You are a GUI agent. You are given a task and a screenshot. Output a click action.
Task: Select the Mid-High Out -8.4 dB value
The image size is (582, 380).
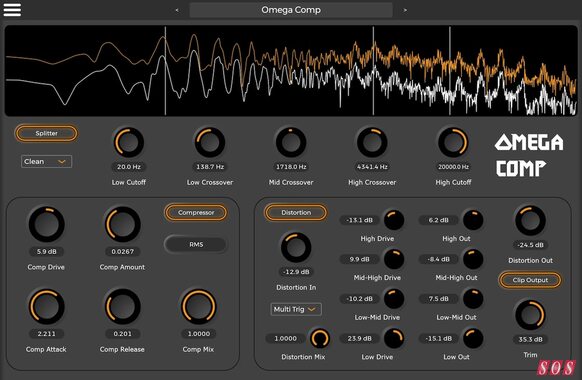click(x=438, y=259)
